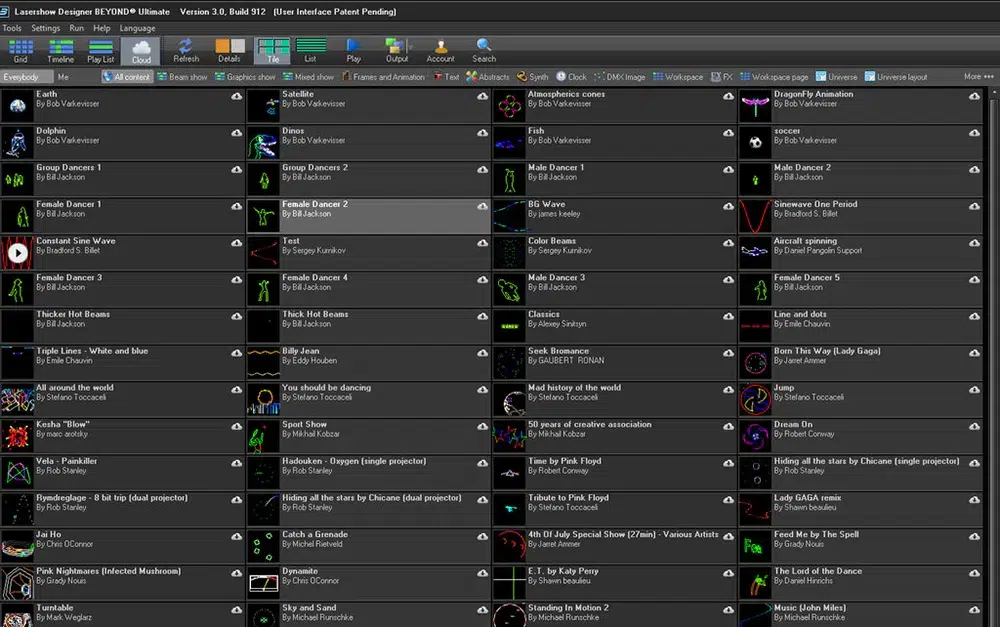Open the Account panel
The height and width of the screenshot is (627, 1000).
440,50
